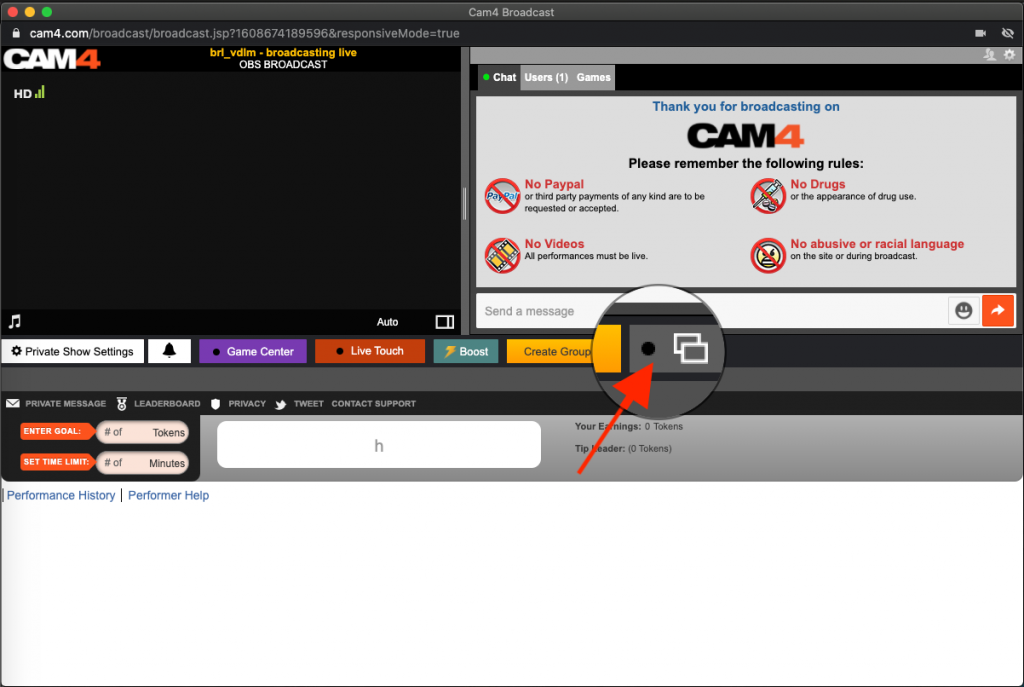Send the chat message with arrow button
The height and width of the screenshot is (687, 1024).
tap(997, 311)
